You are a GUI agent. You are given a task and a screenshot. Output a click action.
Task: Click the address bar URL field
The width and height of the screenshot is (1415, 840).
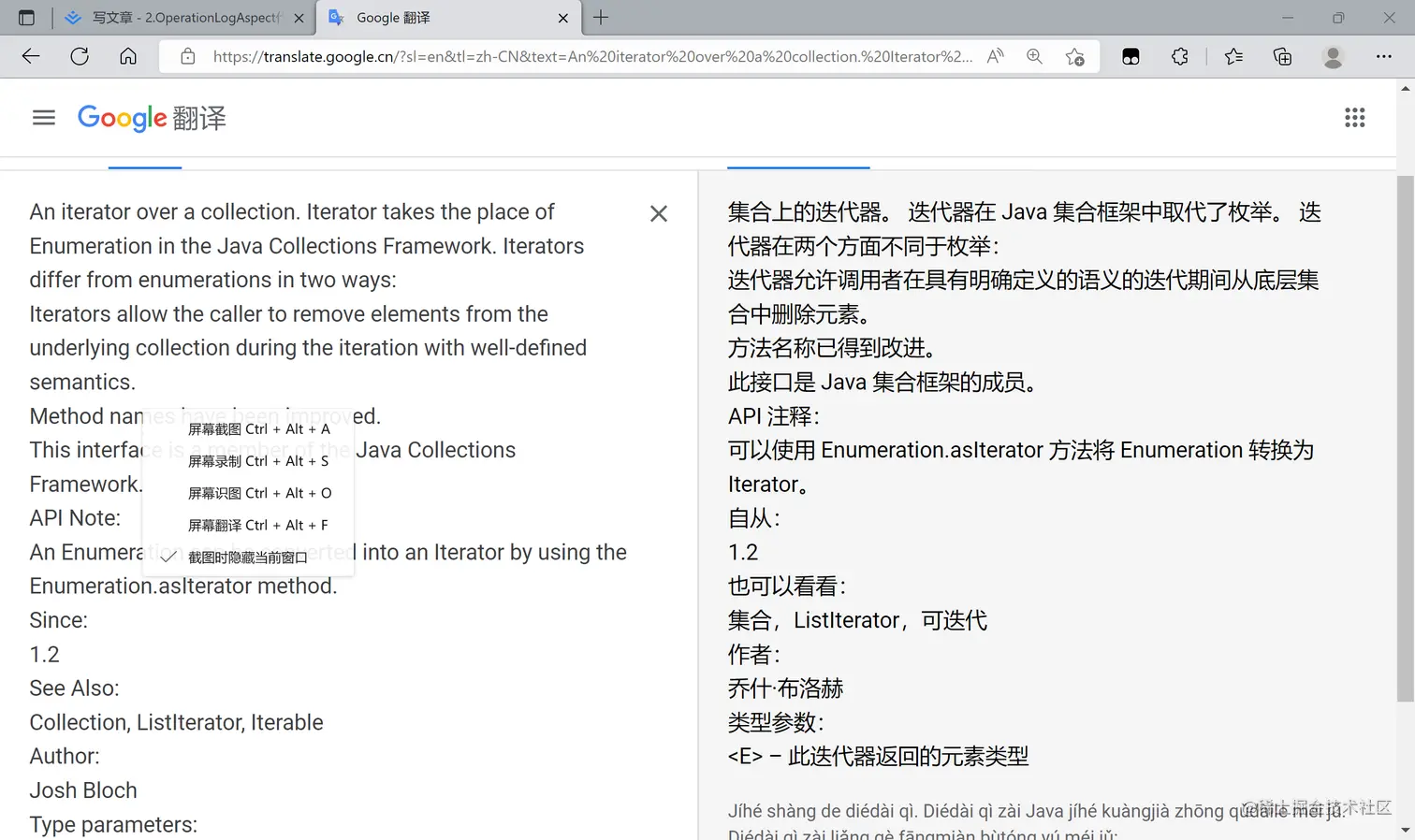(592, 56)
